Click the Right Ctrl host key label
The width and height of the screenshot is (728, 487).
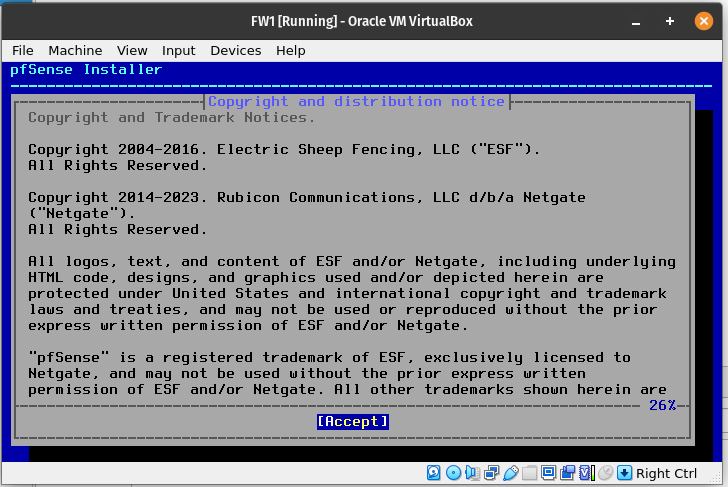666,473
